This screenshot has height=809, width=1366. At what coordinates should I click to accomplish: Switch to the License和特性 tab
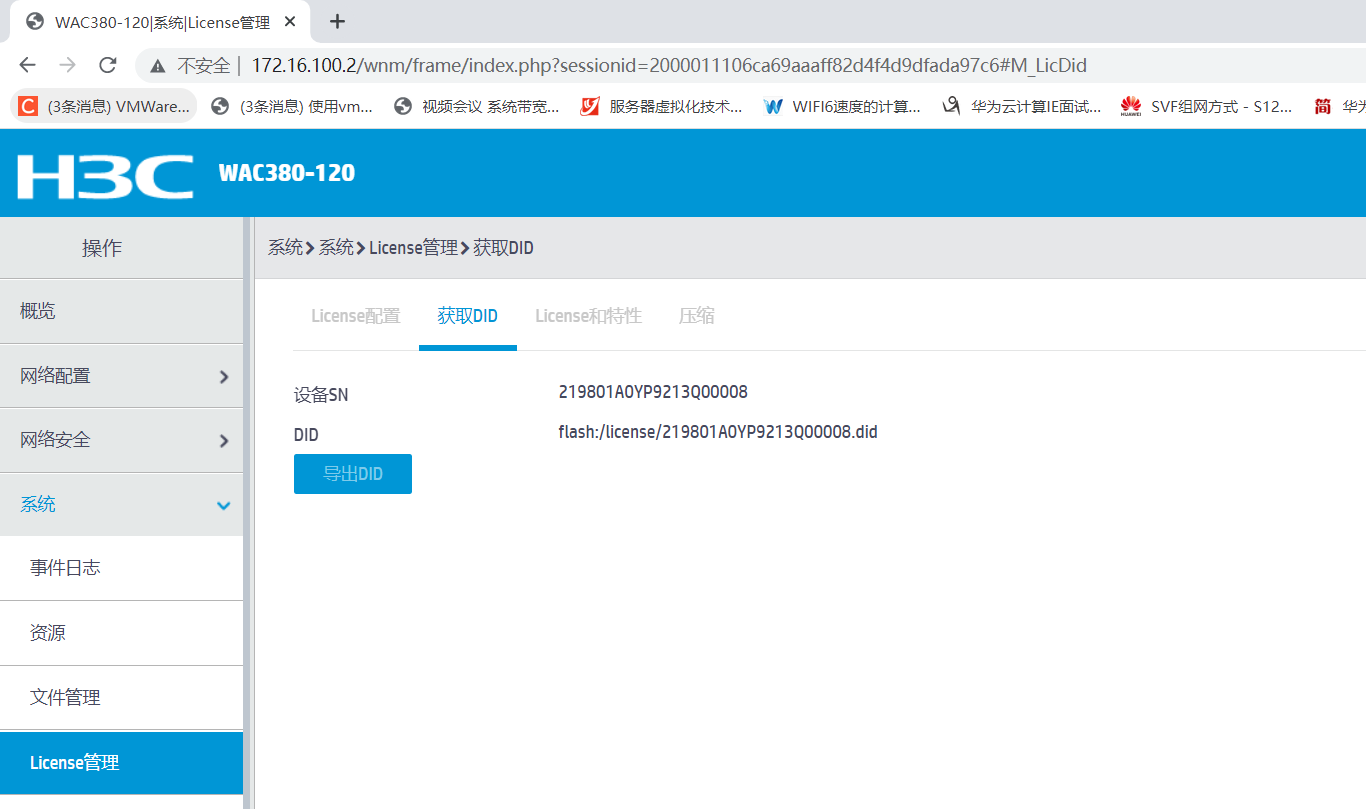coord(588,316)
